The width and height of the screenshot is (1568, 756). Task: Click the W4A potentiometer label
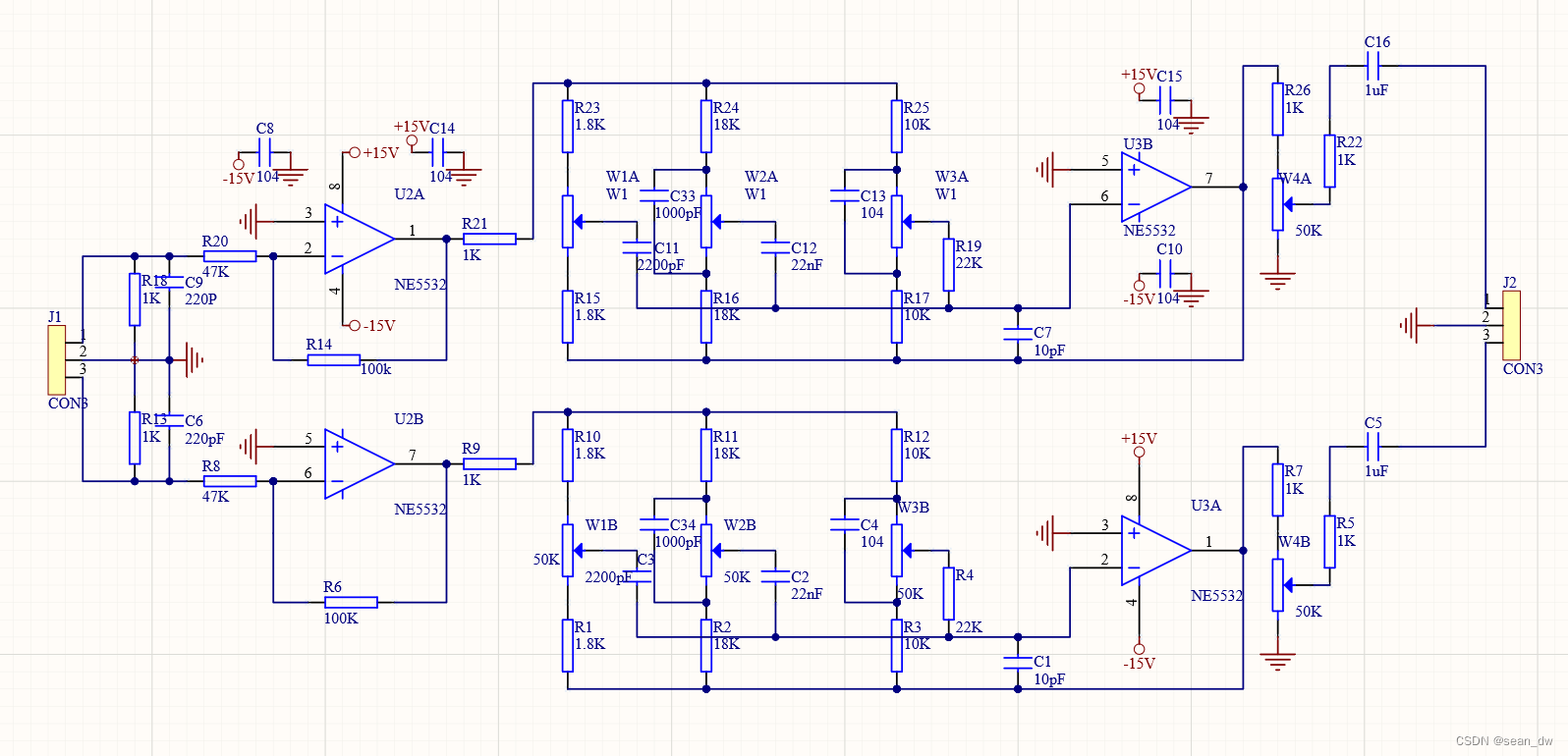[1295, 179]
